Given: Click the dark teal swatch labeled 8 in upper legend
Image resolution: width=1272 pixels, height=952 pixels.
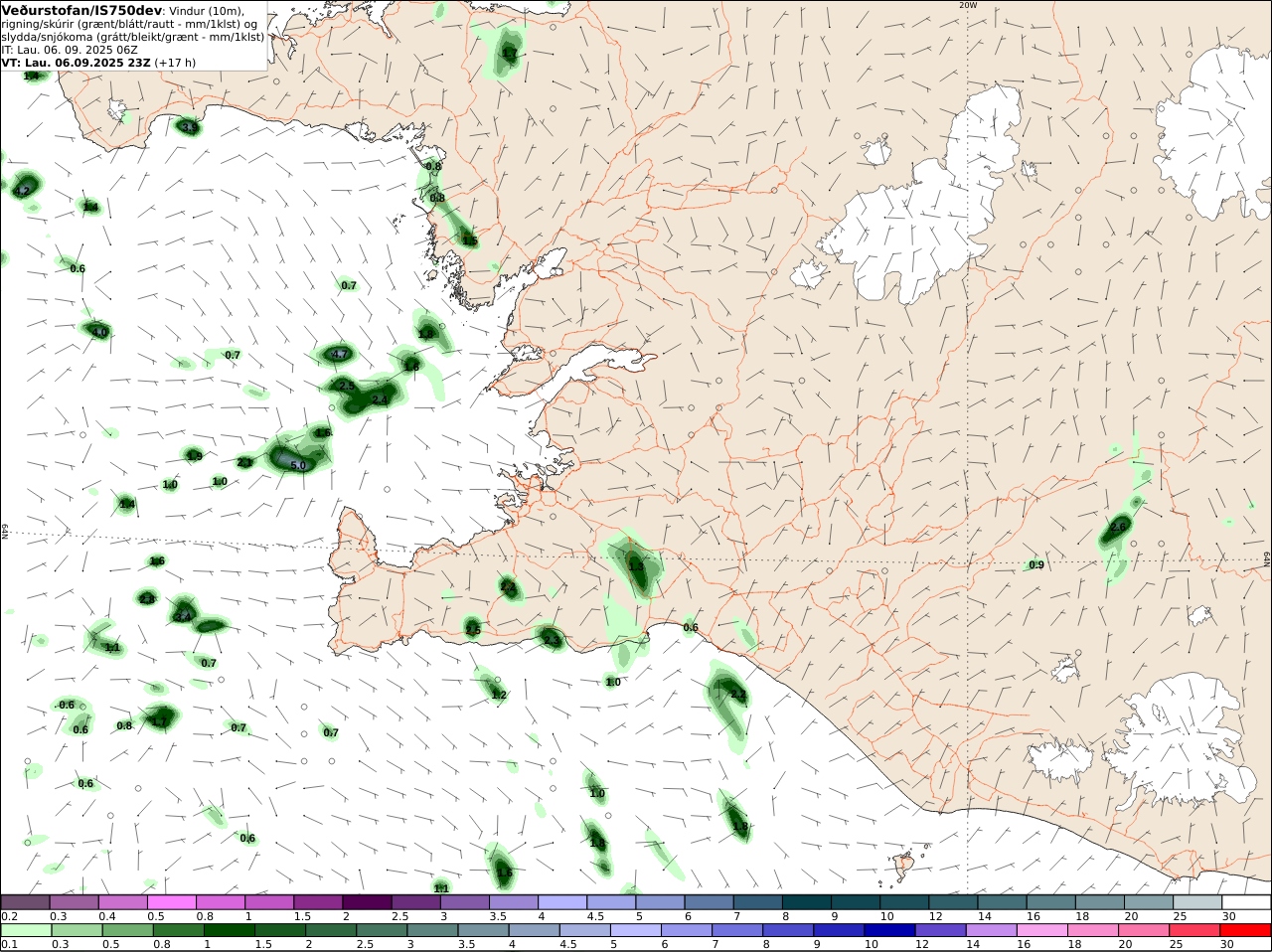Looking at the screenshot, I should [x=806, y=902].
